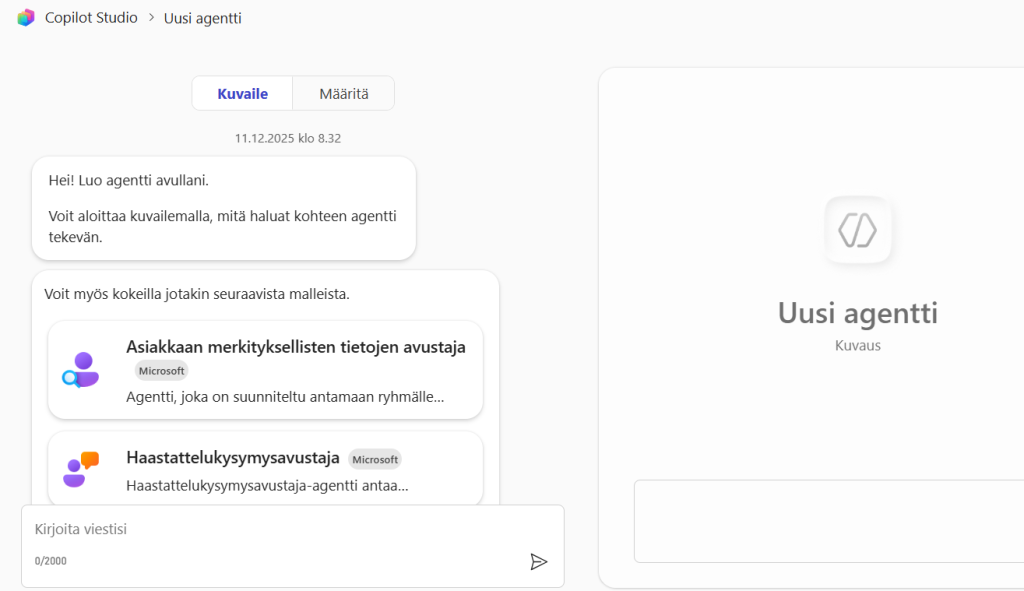The image size is (1024, 591).
Task: Click the Microsoft badge on the first template
Action: point(161,371)
